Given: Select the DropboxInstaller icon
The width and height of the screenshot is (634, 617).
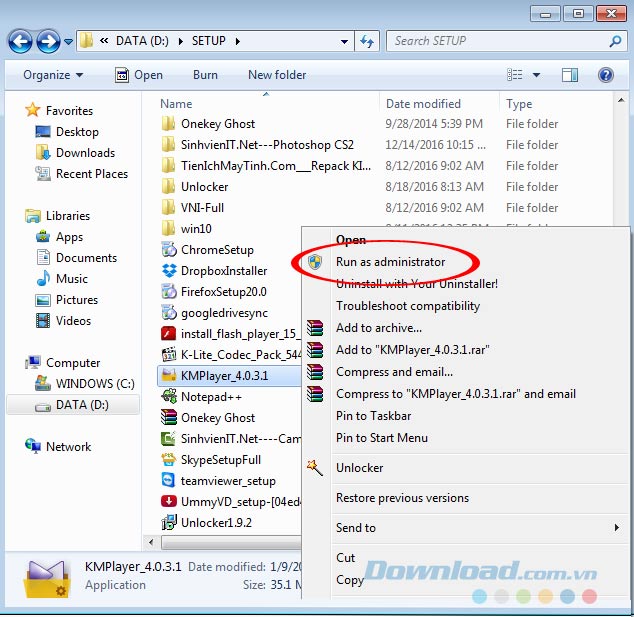Looking at the screenshot, I should coord(169,271).
